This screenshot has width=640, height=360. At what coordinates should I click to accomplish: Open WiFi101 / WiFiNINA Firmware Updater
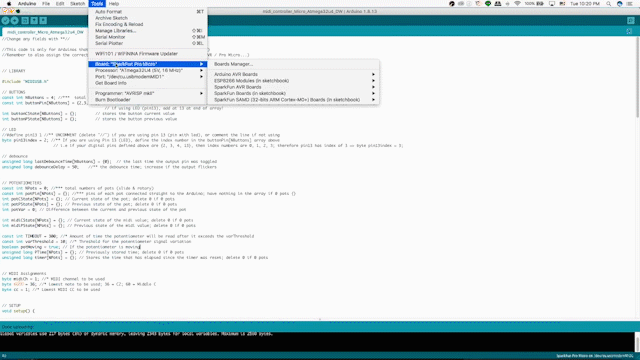coord(148,53)
